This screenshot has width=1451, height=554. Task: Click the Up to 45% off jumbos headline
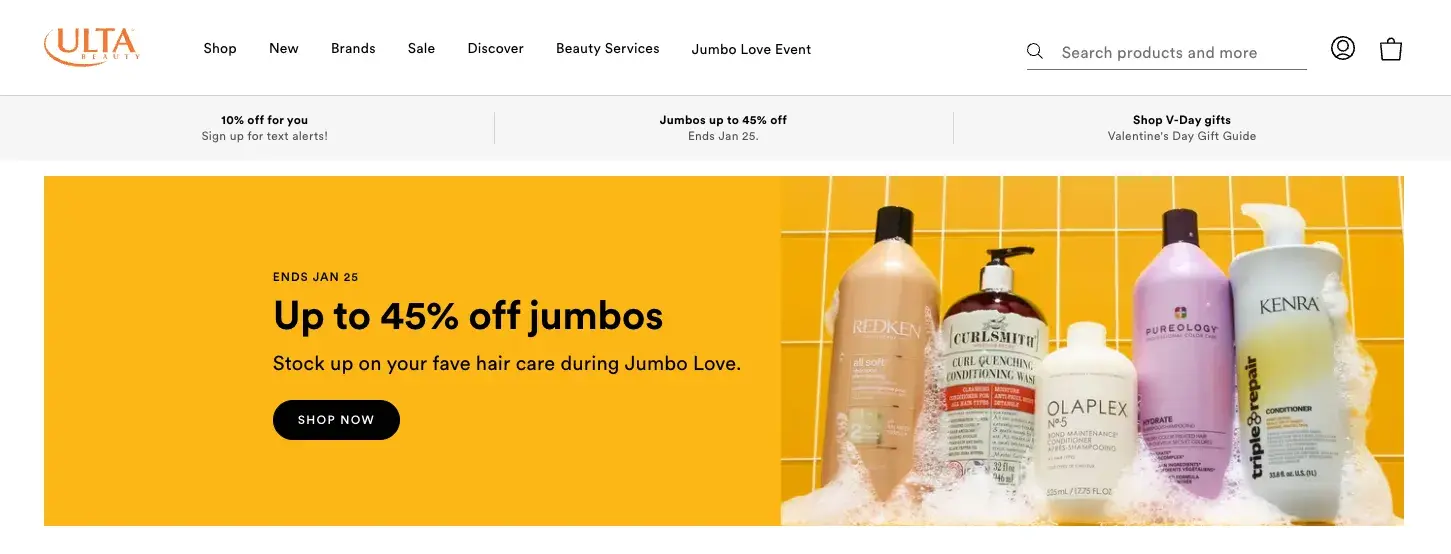(468, 316)
